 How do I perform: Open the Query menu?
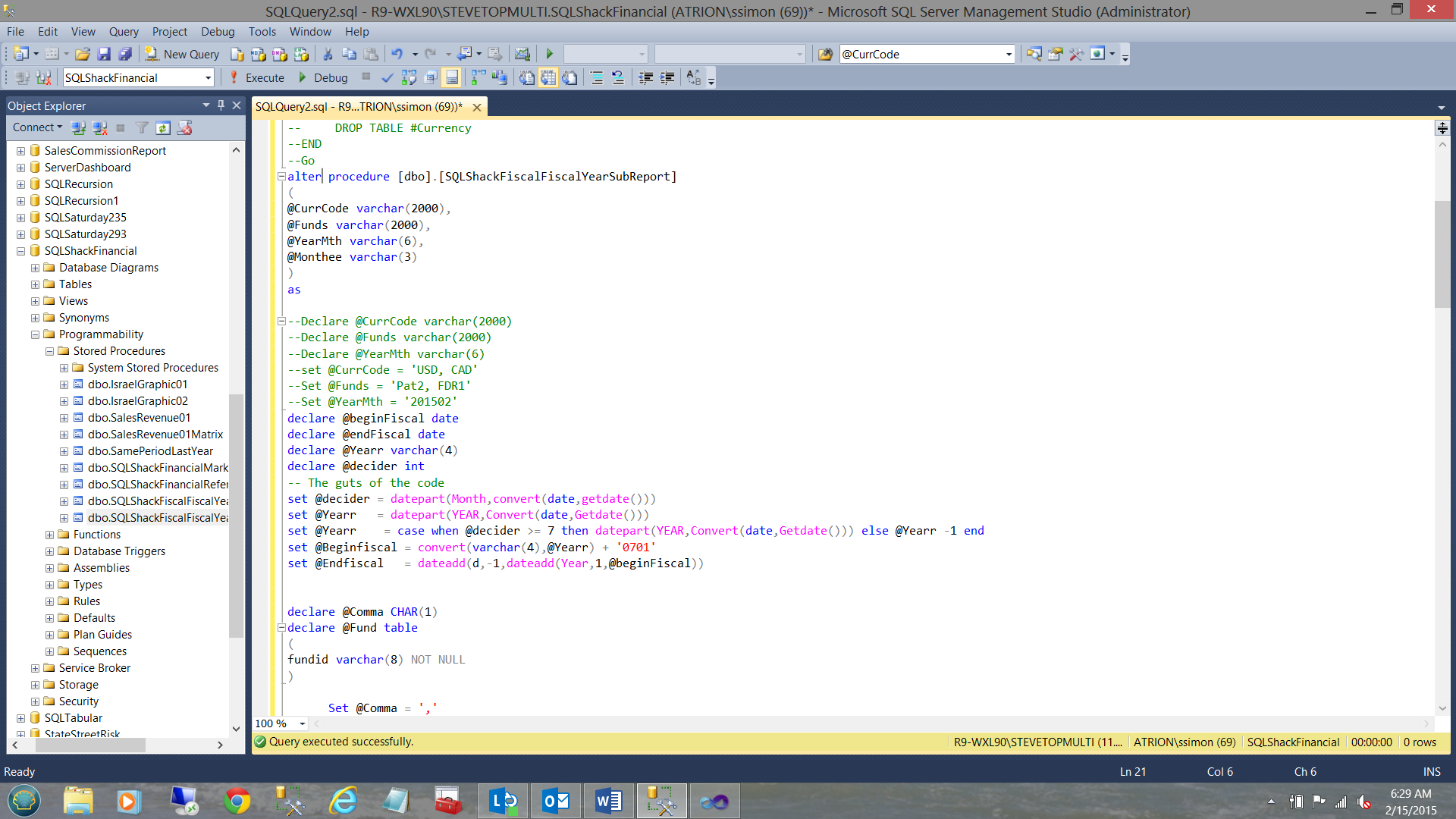(123, 31)
